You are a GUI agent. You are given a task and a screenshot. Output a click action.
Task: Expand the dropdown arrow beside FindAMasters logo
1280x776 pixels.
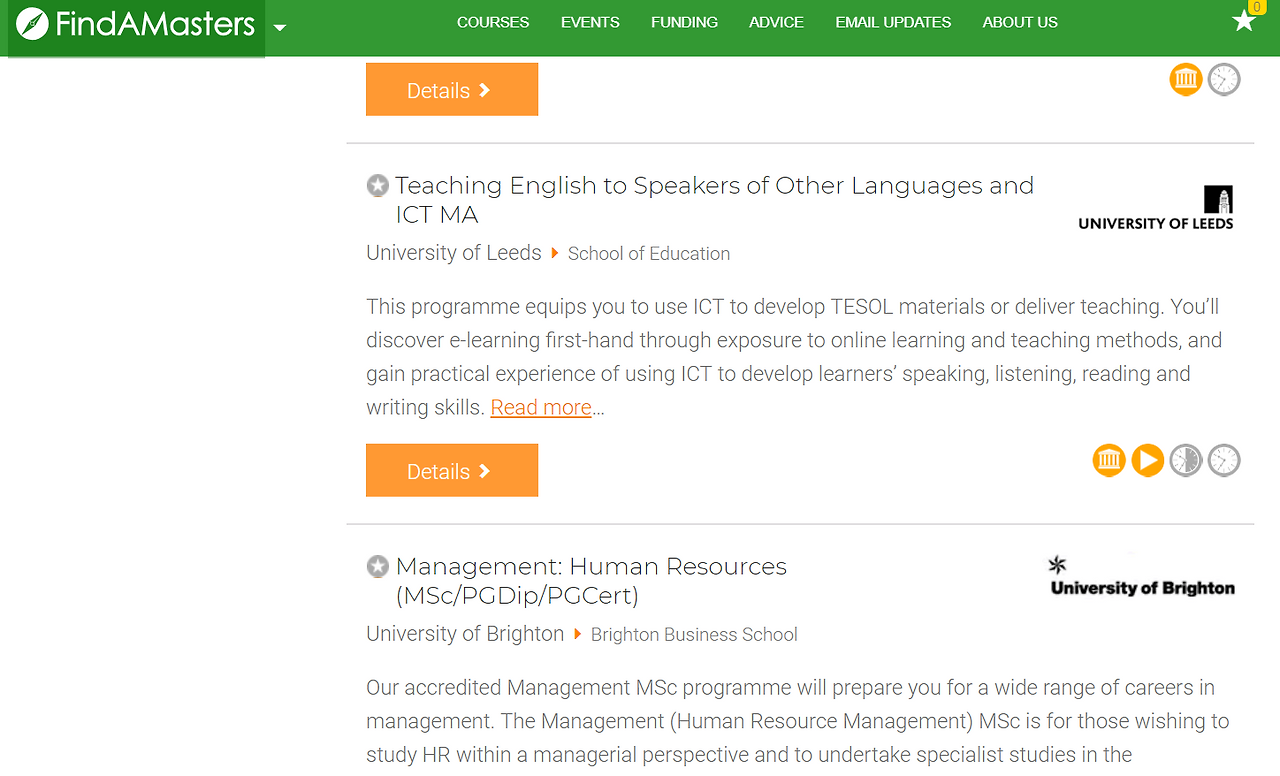280,27
